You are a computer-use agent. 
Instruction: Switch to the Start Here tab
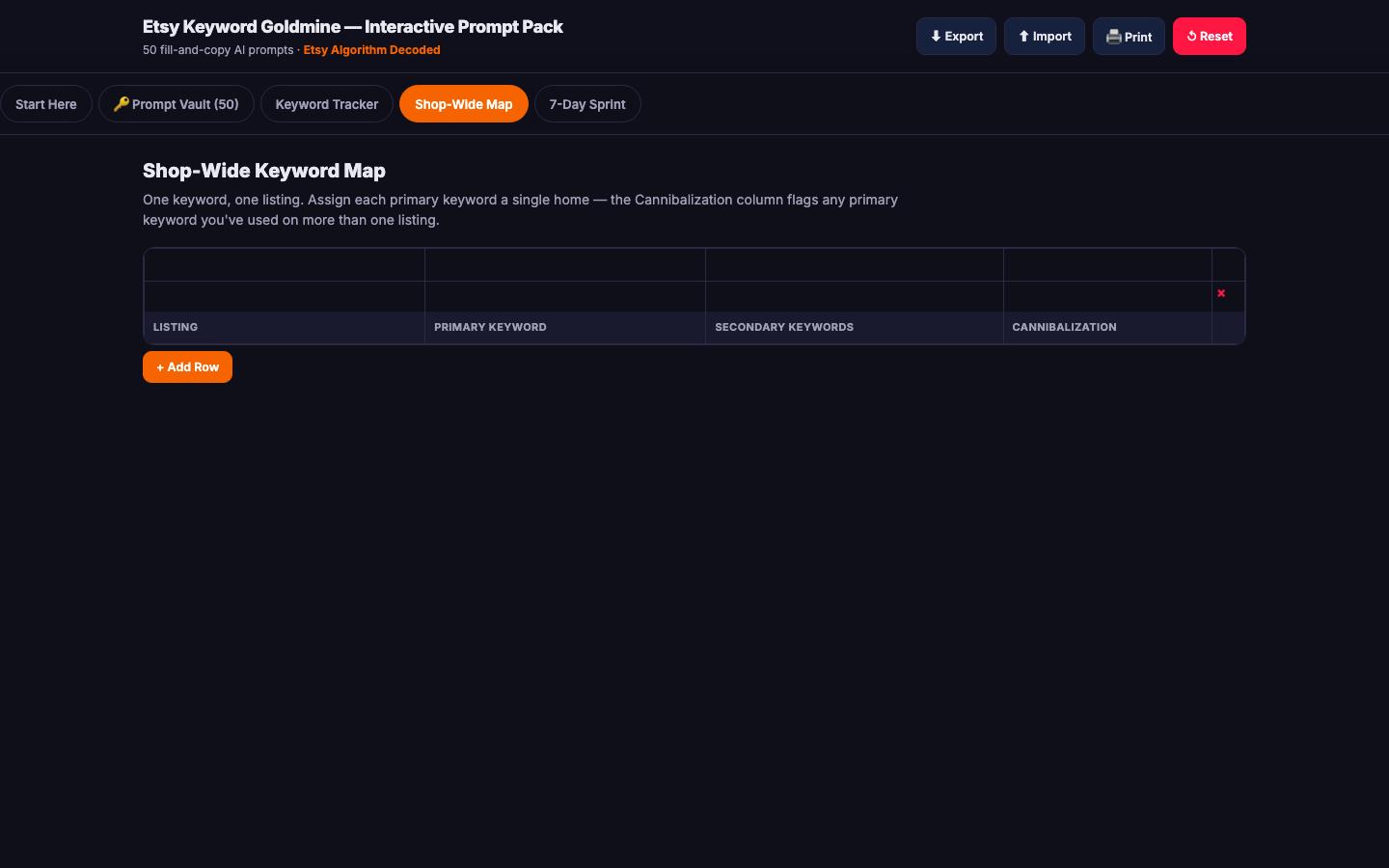[46, 104]
